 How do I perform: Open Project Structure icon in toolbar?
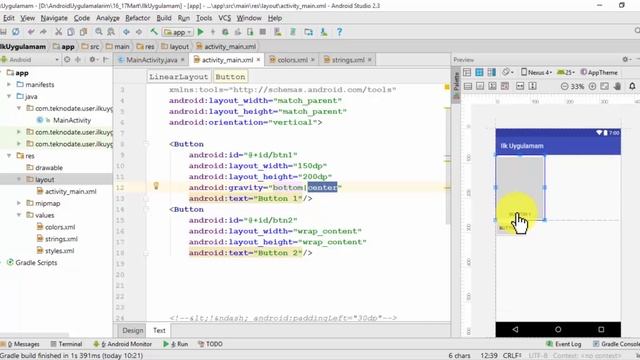point(308,32)
